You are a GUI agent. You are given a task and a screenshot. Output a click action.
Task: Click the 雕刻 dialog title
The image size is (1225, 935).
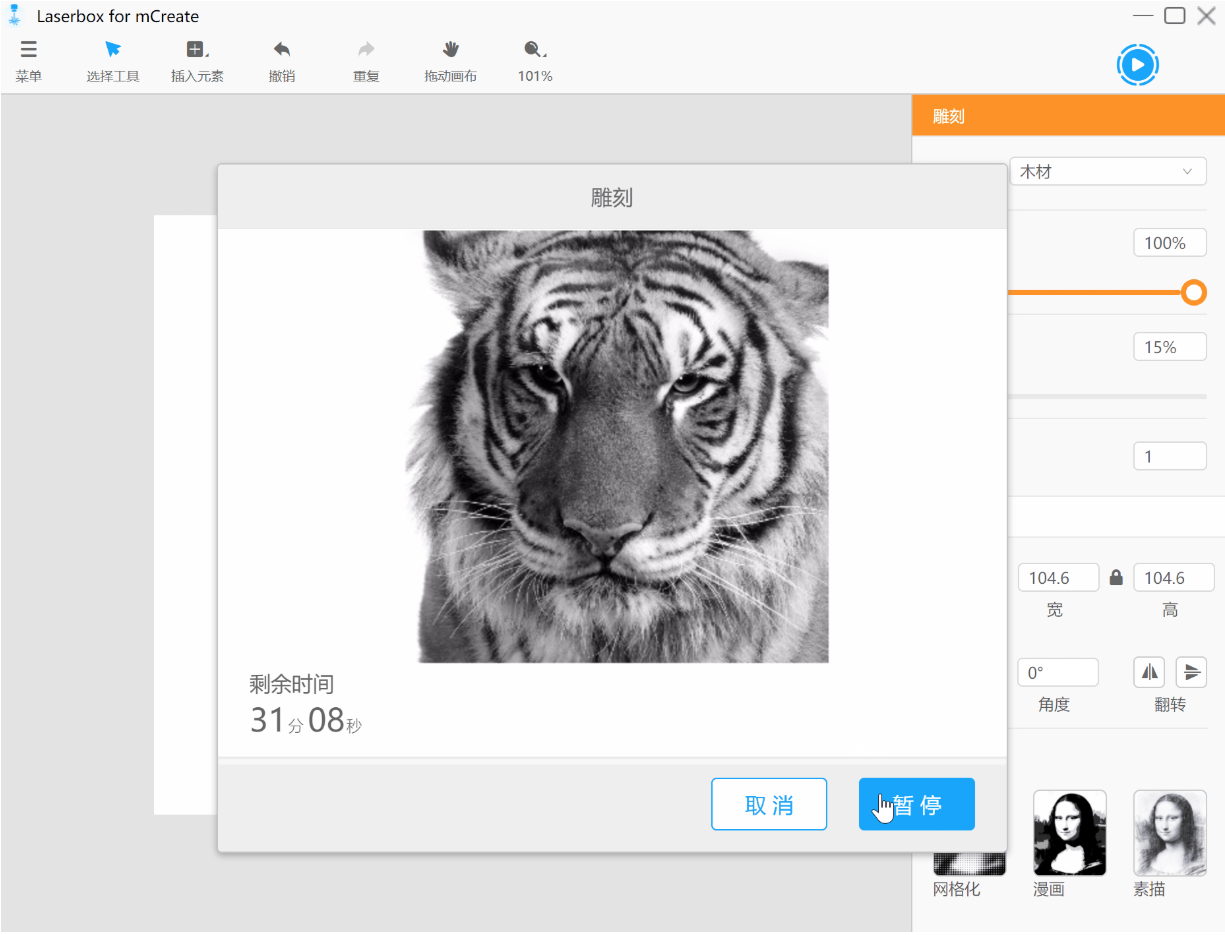coord(612,197)
